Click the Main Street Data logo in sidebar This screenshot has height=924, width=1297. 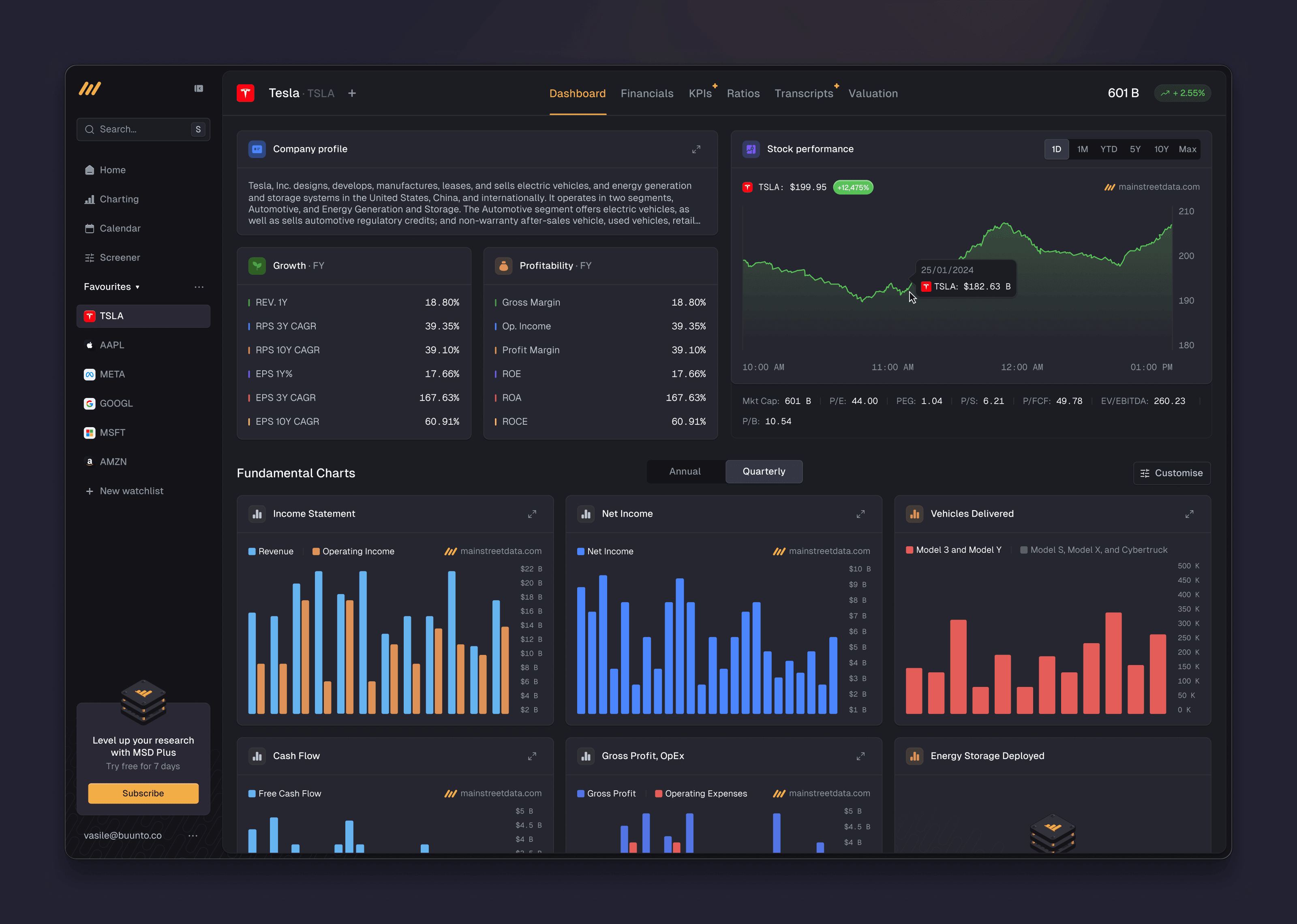90,88
